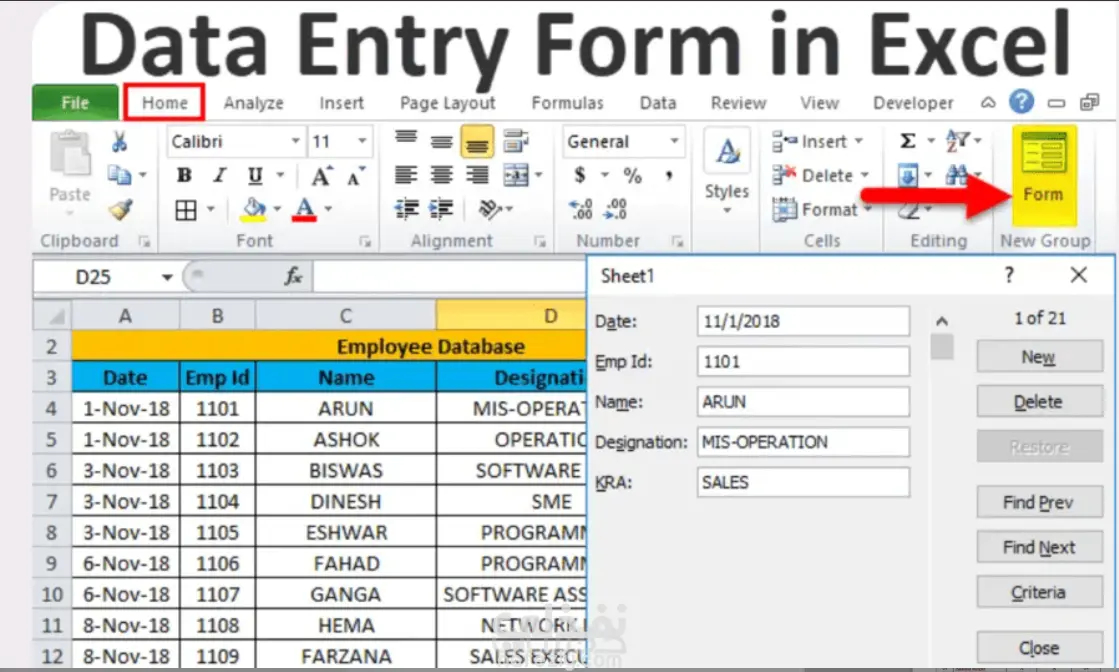Click Criteria in the form

1039,592
